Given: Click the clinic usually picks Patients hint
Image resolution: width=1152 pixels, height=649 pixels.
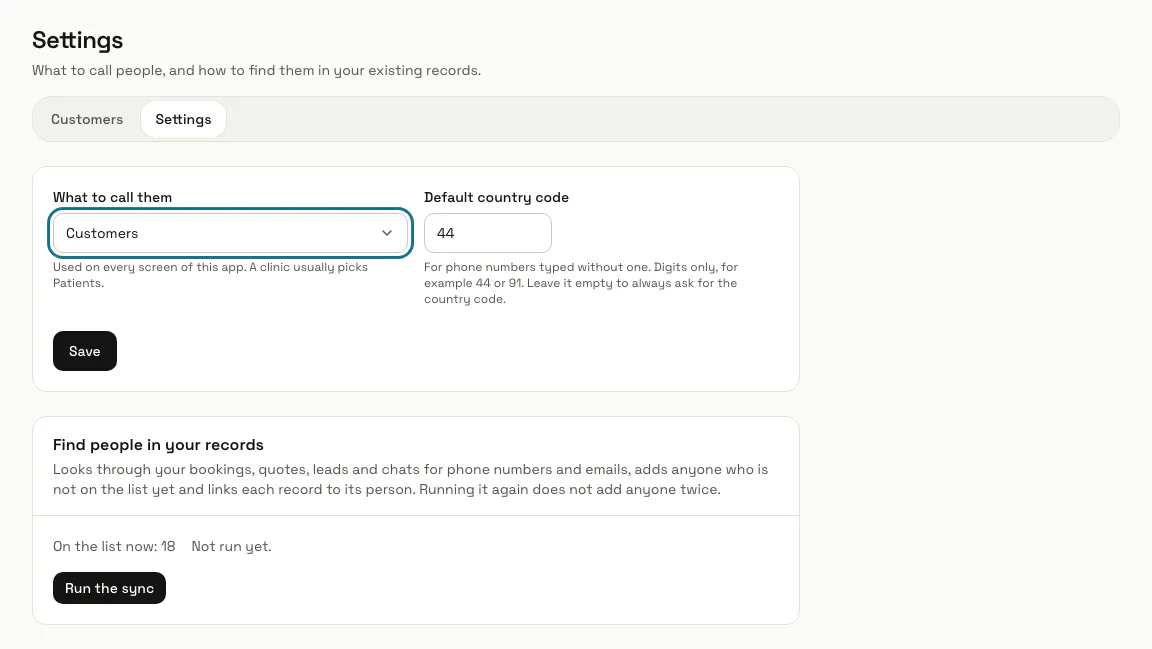Looking at the screenshot, I should pyautogui.click(x=210, y=275).
